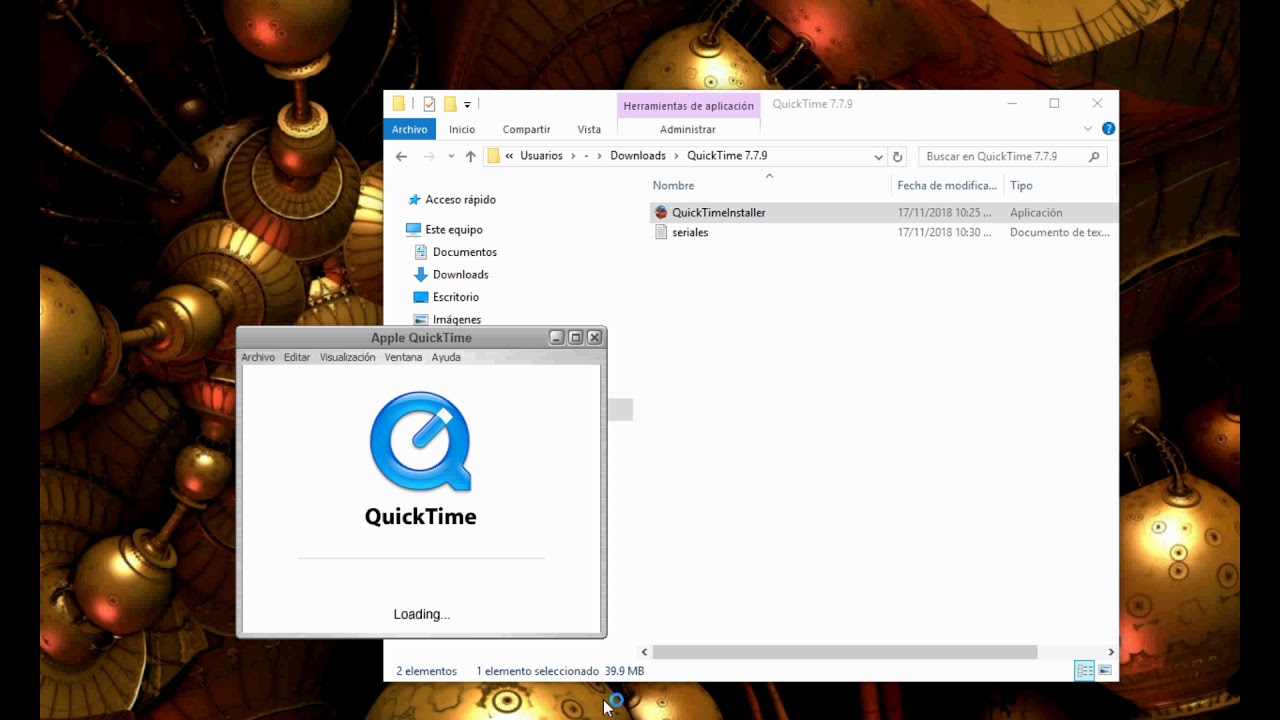1280x720 pixels.
Task: Open the Administrar ribbon tab
Action: 688,129
